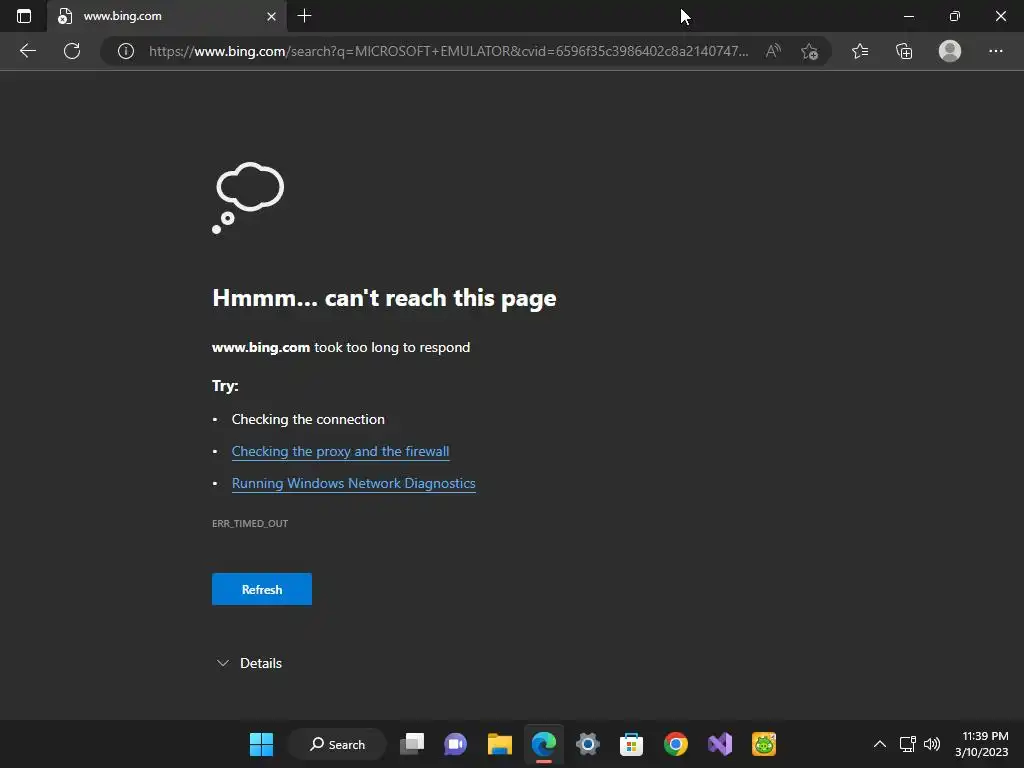The image size is (1024, 768).
Task: Expand the Details section
Action: [249, 663]
